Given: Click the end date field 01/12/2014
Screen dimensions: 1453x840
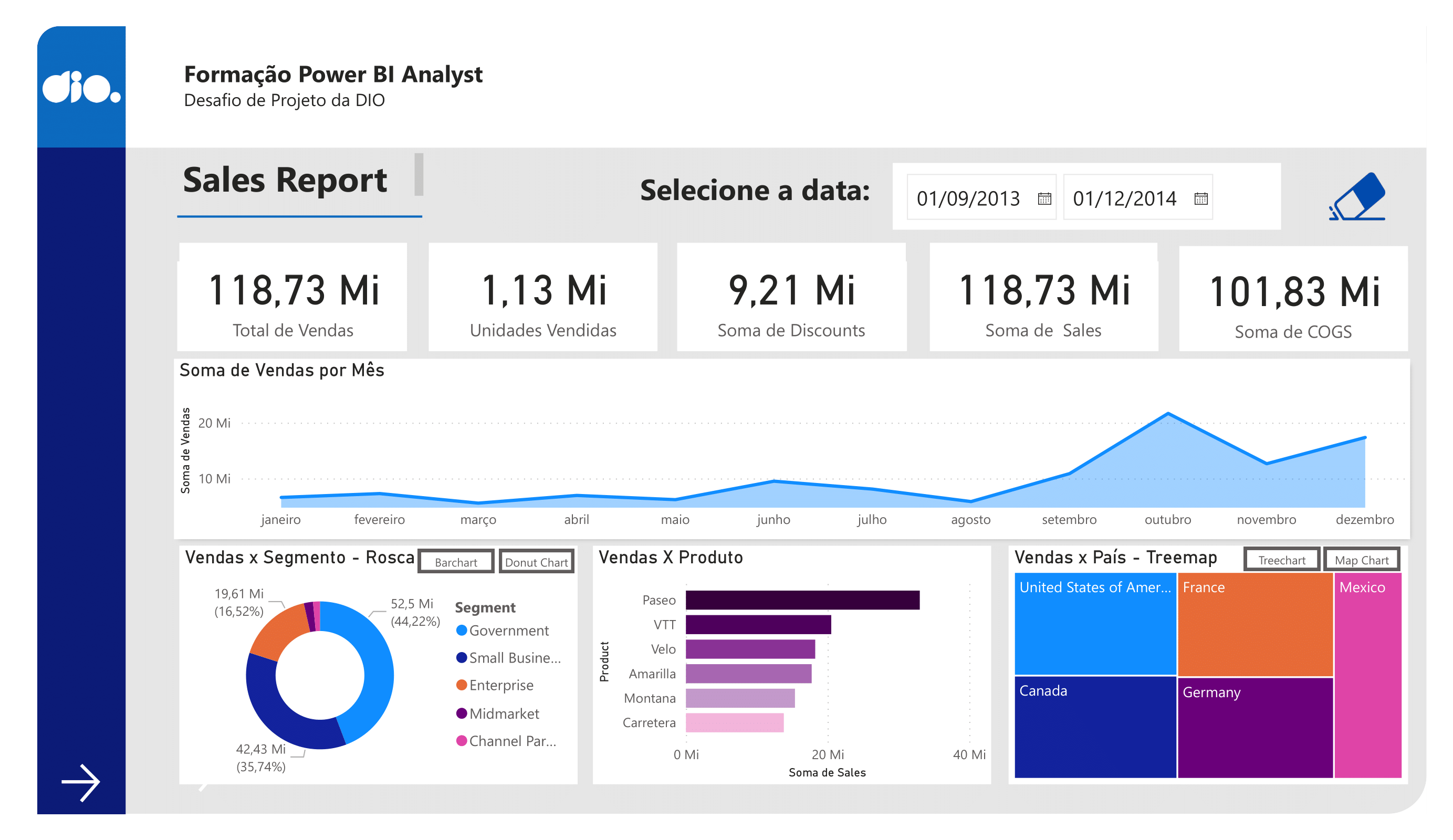Looking at the screenshot, I should [x=1124, y=199].
